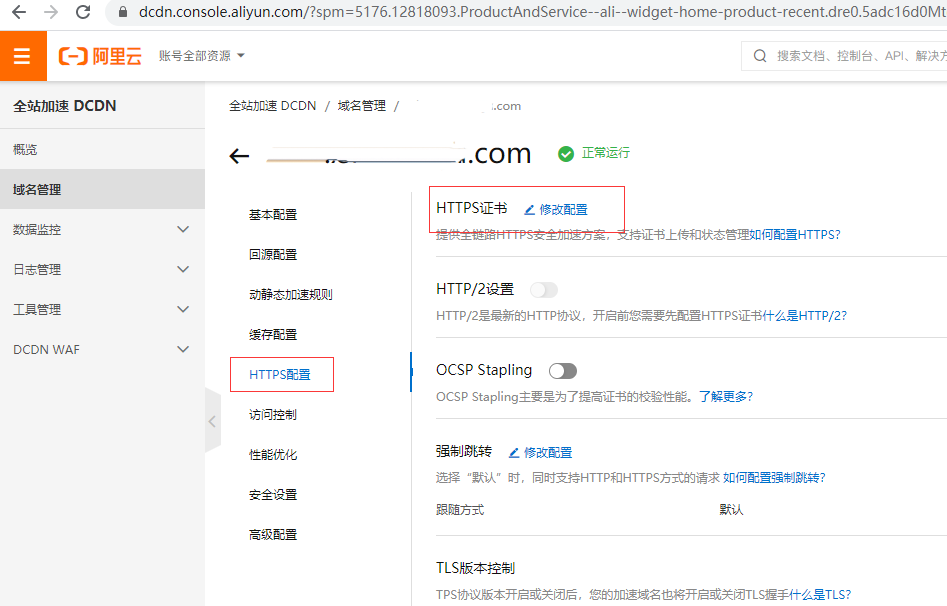Click the TLS版本控制 heading
This screenshot has width=947, height=606.
click(475, 568)
